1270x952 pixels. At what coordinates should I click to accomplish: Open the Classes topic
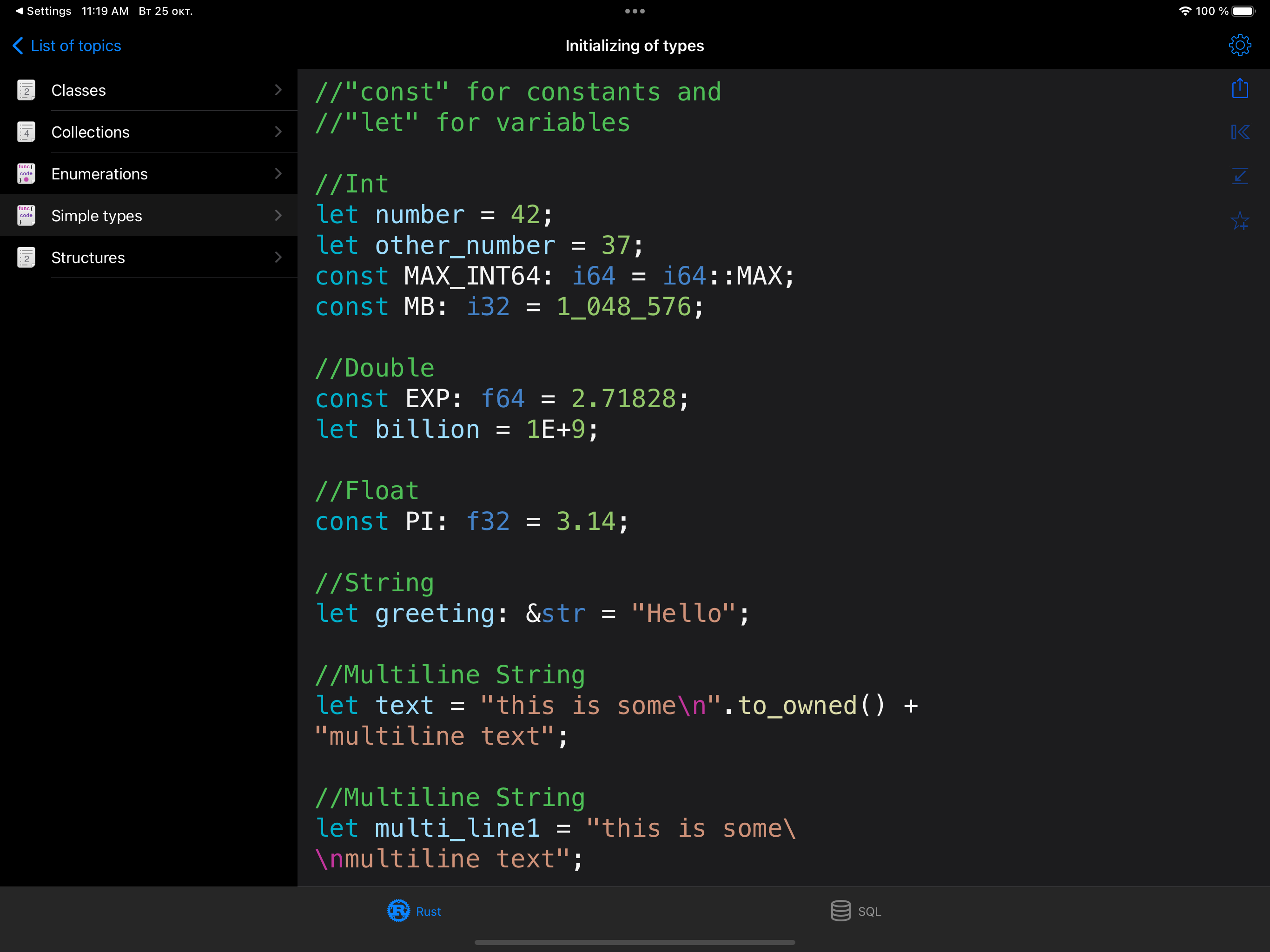click(x=149, y=90)
